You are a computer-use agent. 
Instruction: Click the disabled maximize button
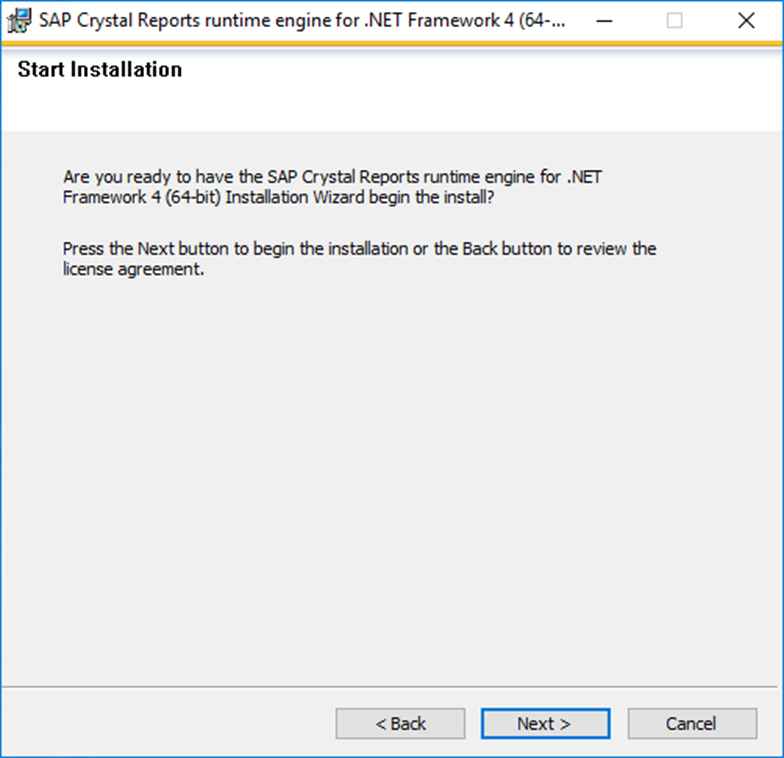674,20
